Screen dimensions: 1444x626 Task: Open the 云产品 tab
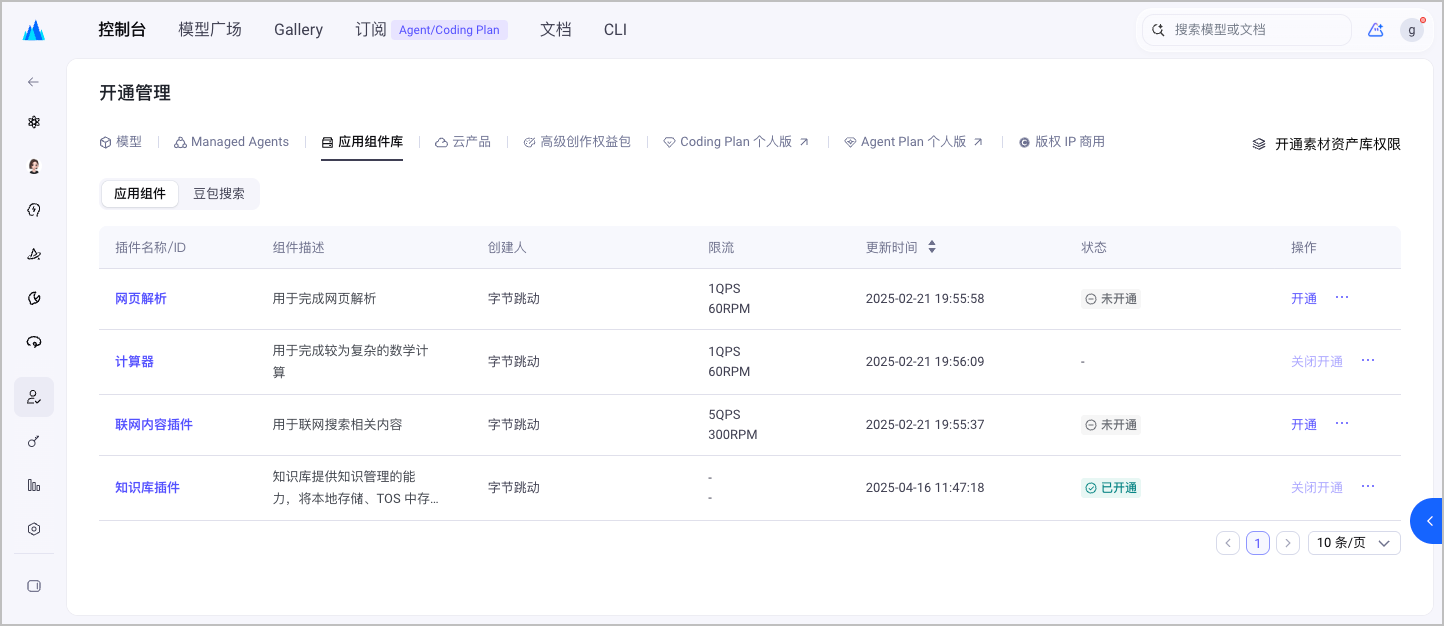463,142
